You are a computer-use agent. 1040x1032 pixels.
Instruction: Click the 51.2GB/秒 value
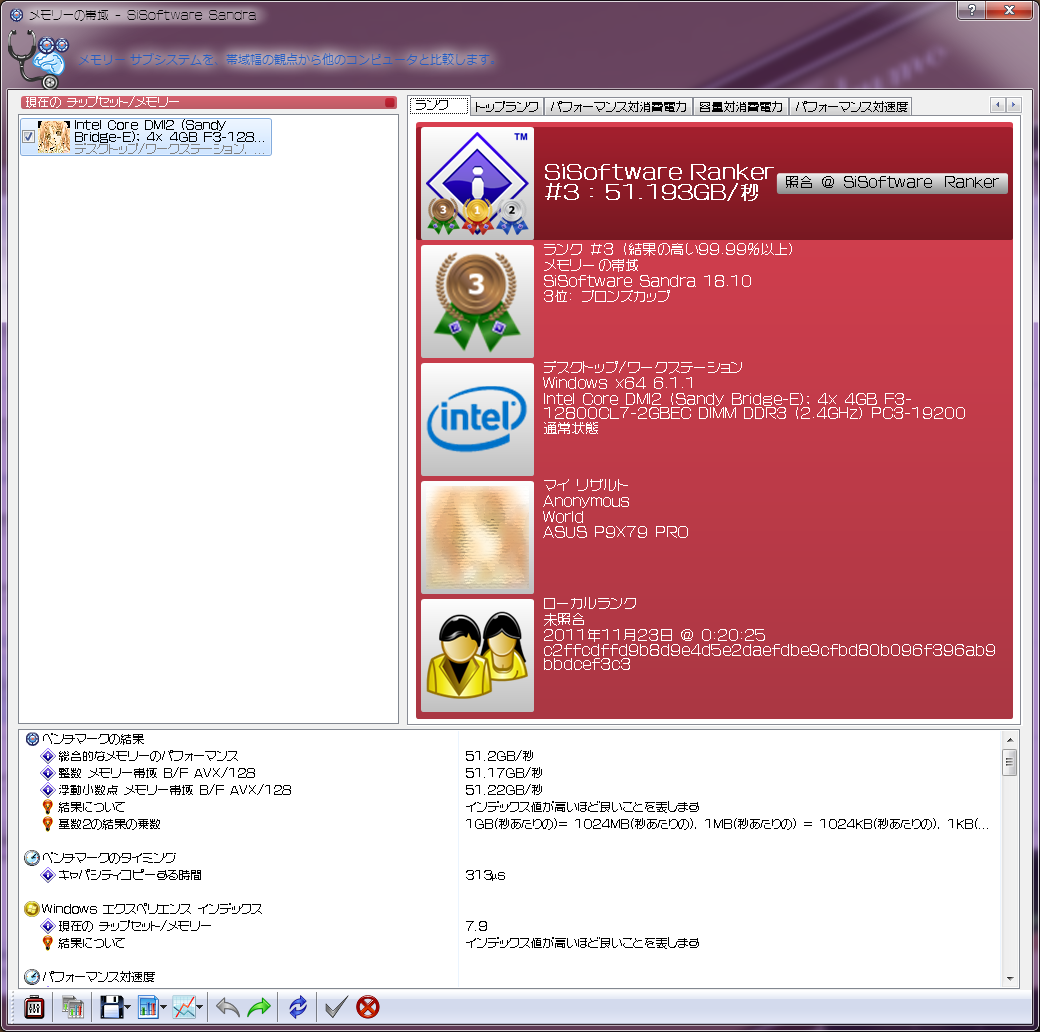[499, 755]
